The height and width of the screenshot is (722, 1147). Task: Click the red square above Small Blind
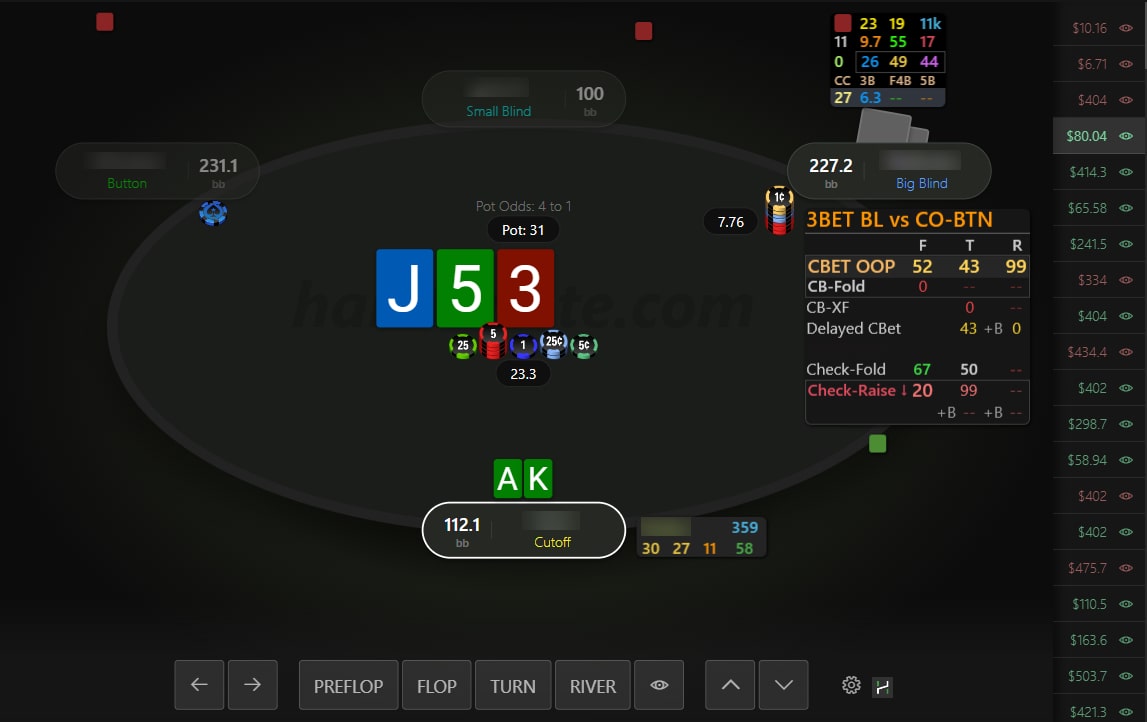(644, 31)
